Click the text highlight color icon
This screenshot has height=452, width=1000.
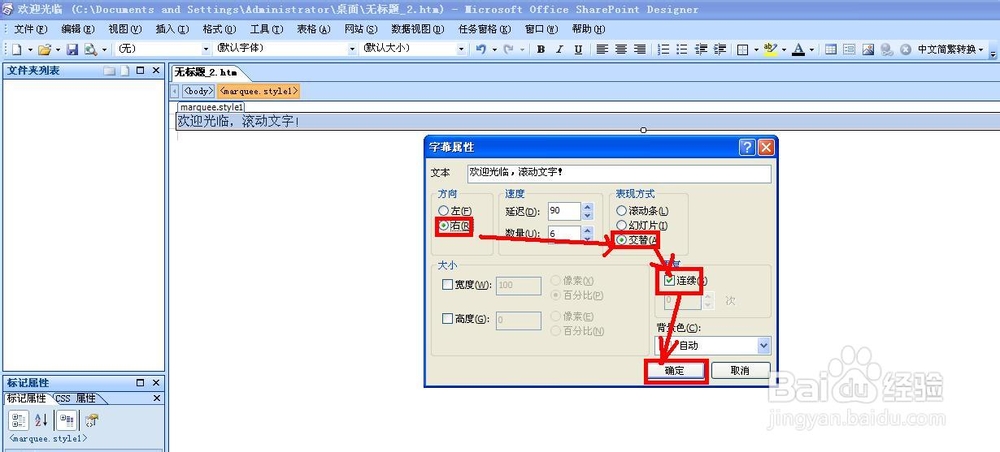click(x=770, y=49)
